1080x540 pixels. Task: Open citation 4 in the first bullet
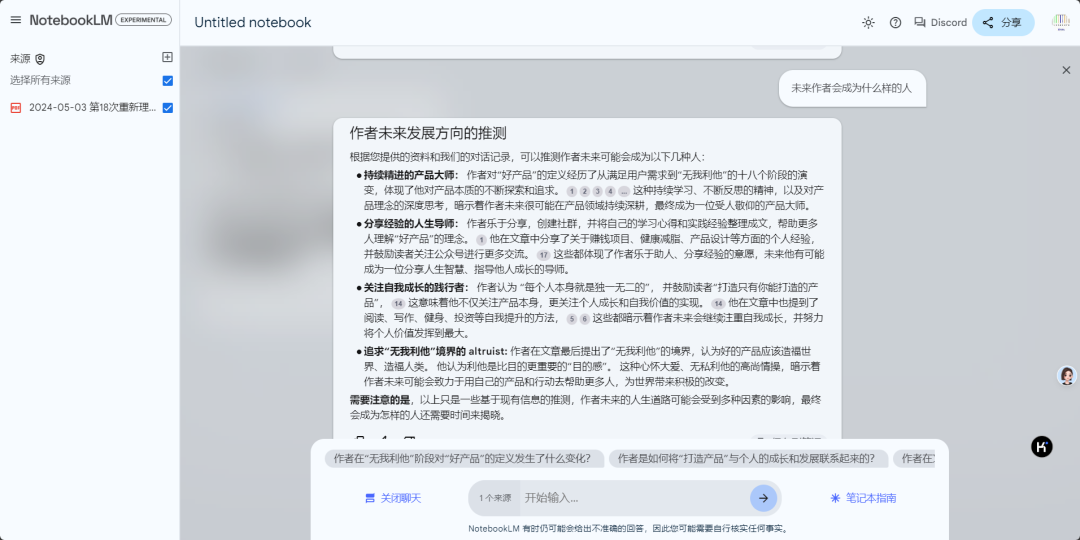610,191
